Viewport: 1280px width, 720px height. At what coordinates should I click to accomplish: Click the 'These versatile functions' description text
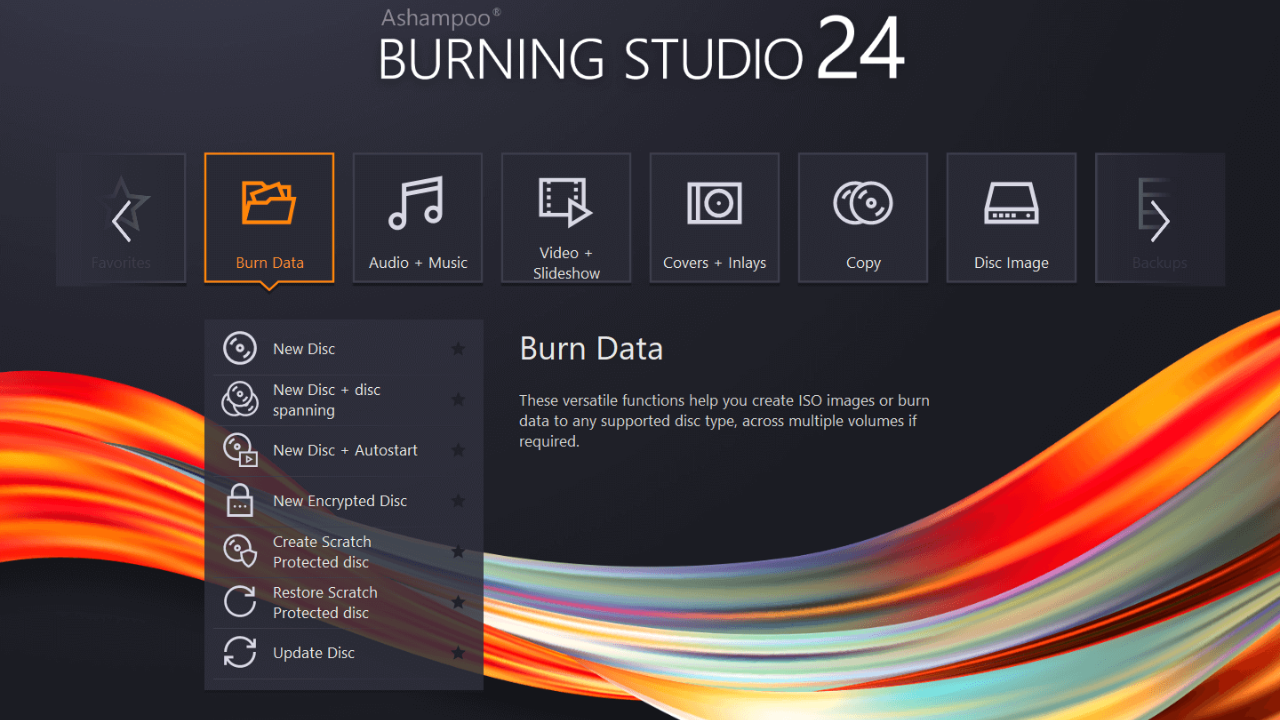(x=724, y=420)
